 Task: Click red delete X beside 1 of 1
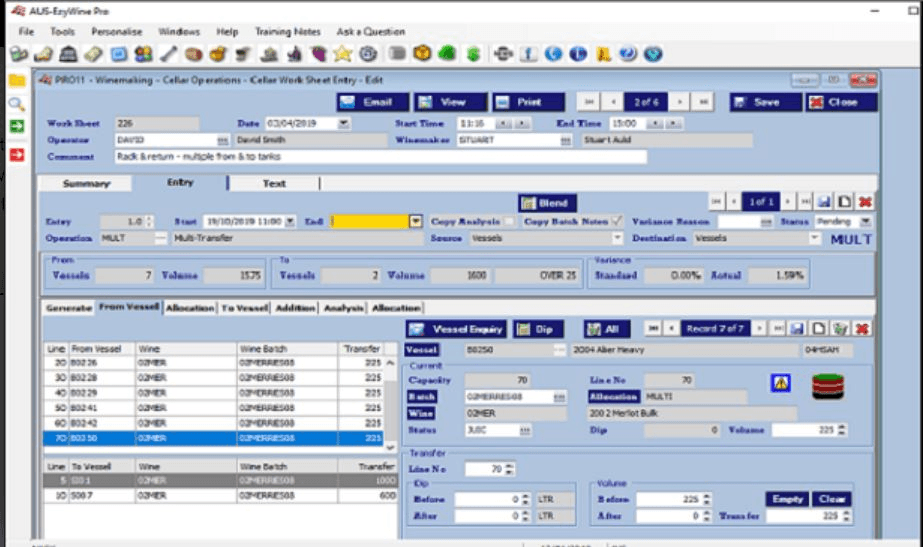865,202
